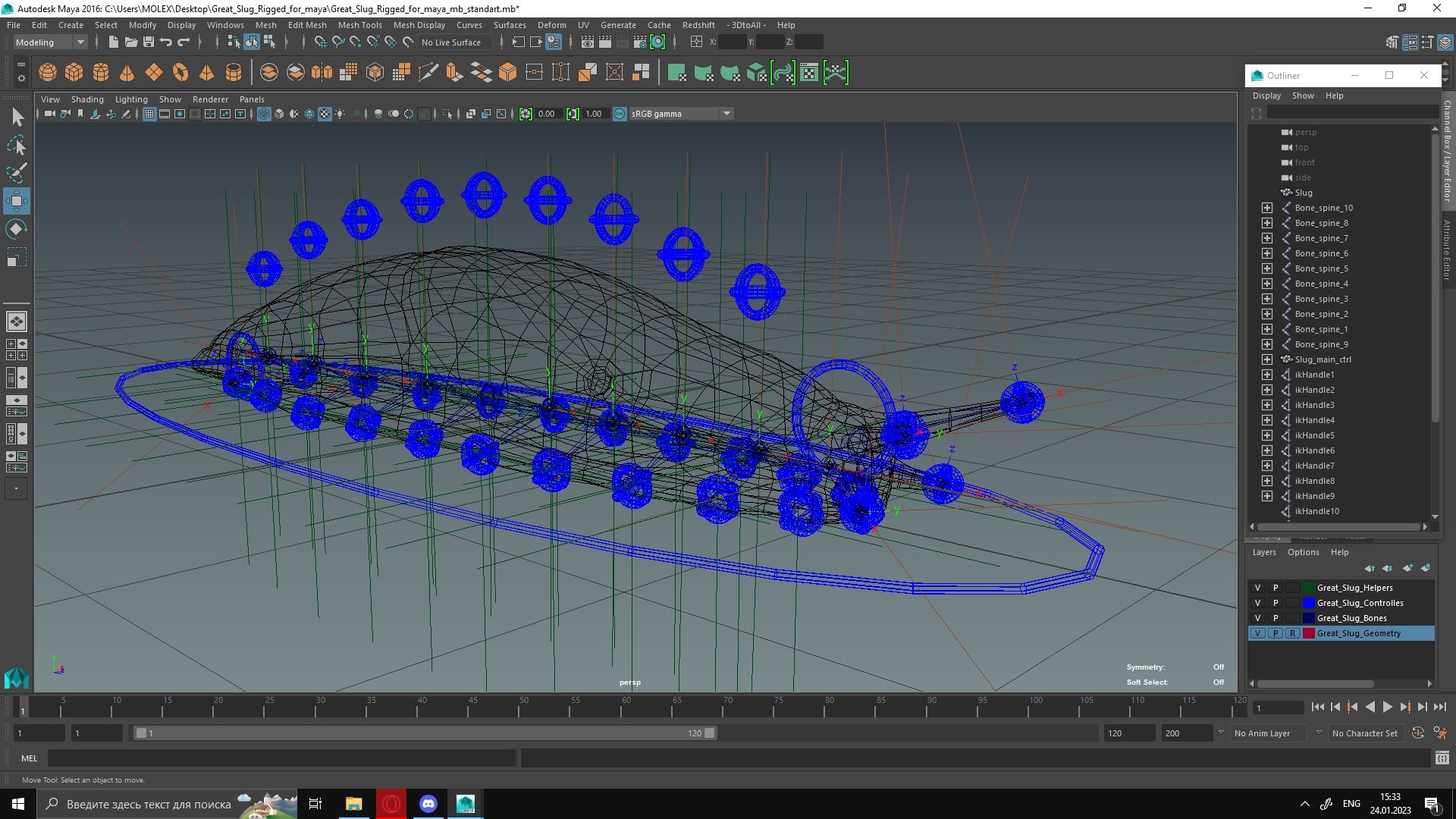This screenshot has width=1456, height=819.
Task: Click the Undo arrow icon
Action: (x=165, y=42)
